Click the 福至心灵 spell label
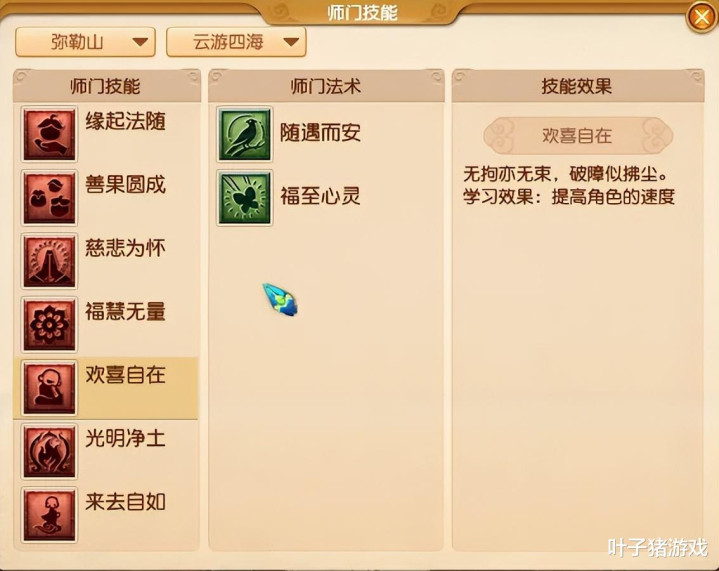 320,196
